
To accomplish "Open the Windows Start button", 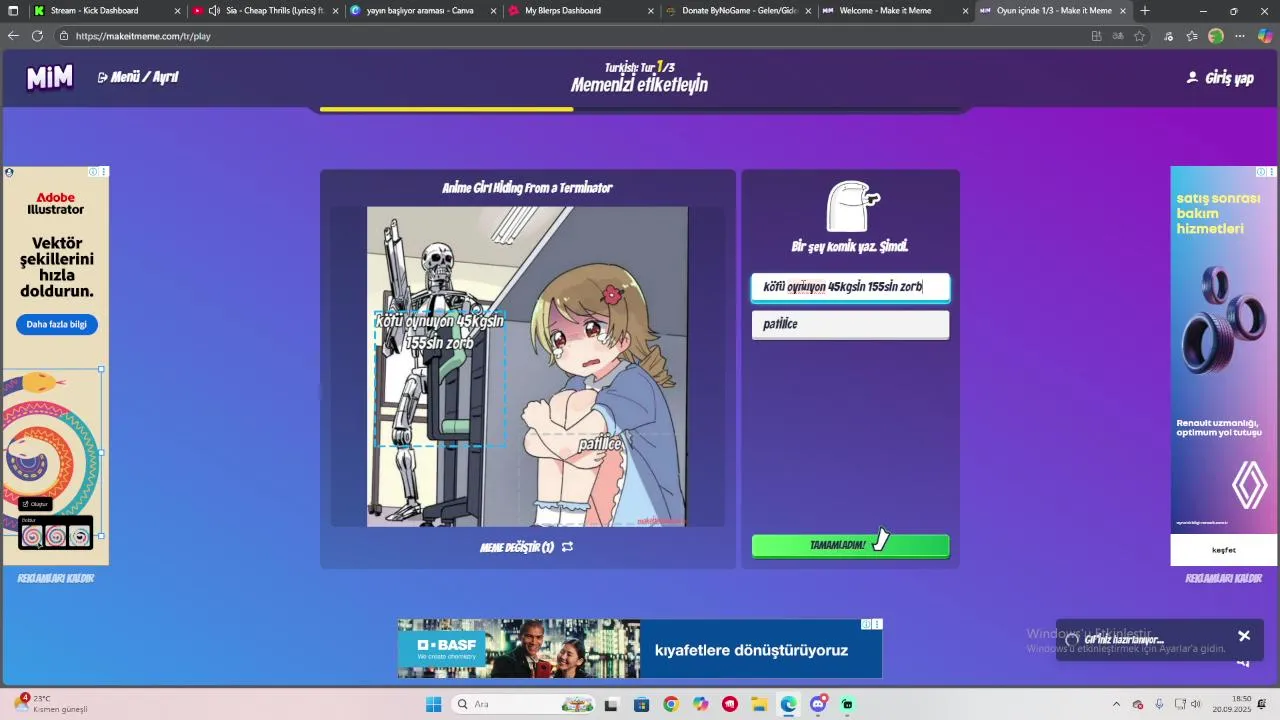I will click(433, 704).
